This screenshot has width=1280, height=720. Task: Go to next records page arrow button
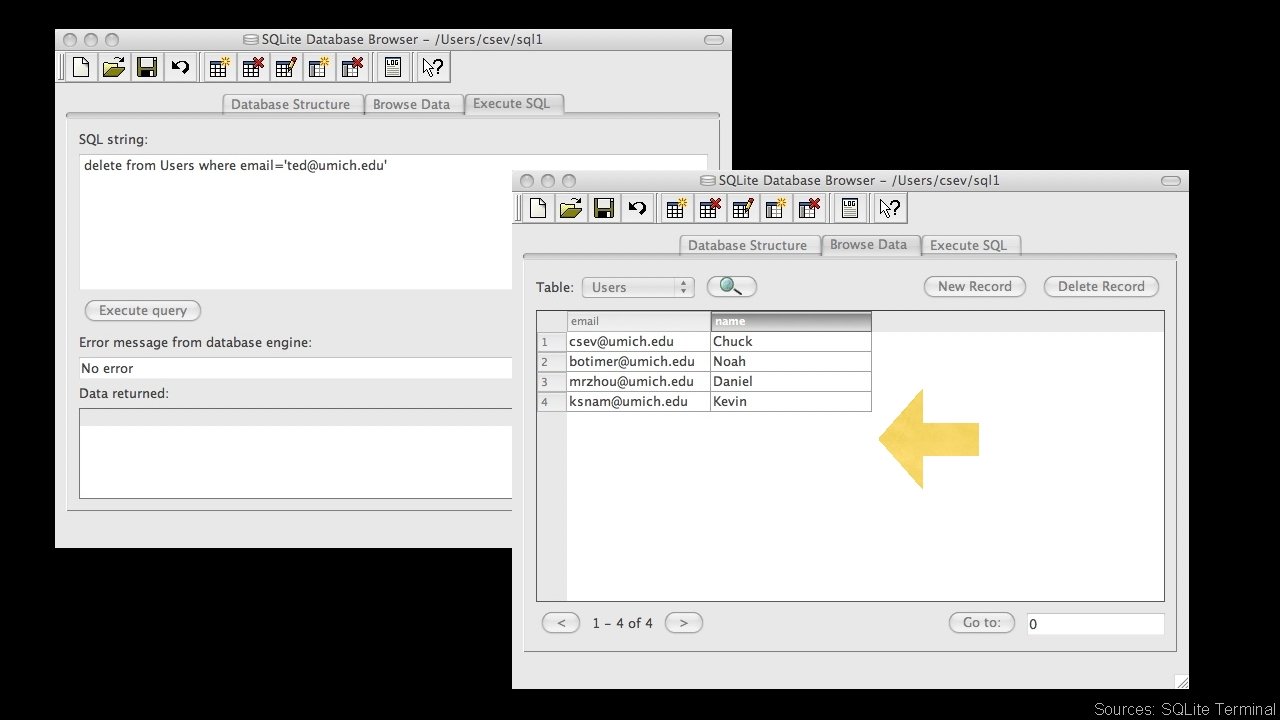pos(684,623)
